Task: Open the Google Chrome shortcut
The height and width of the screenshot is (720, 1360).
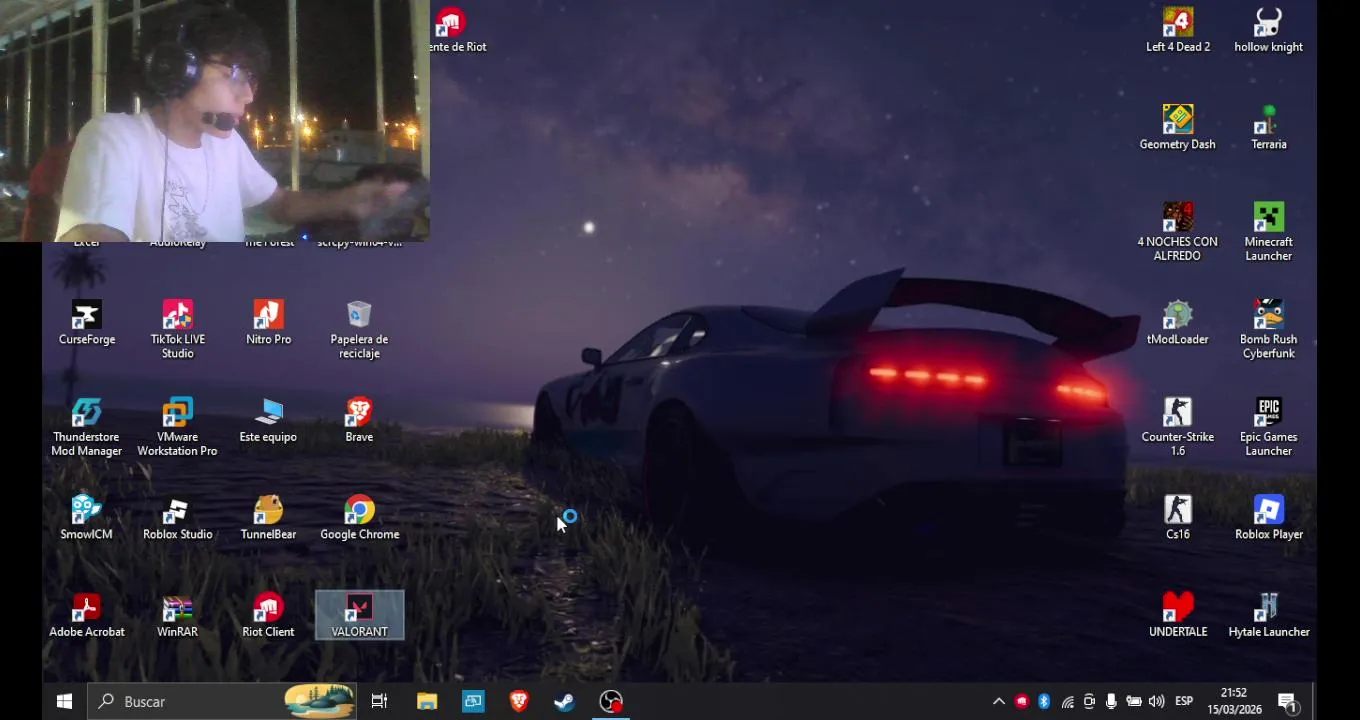Action: [x=359, y=518]
